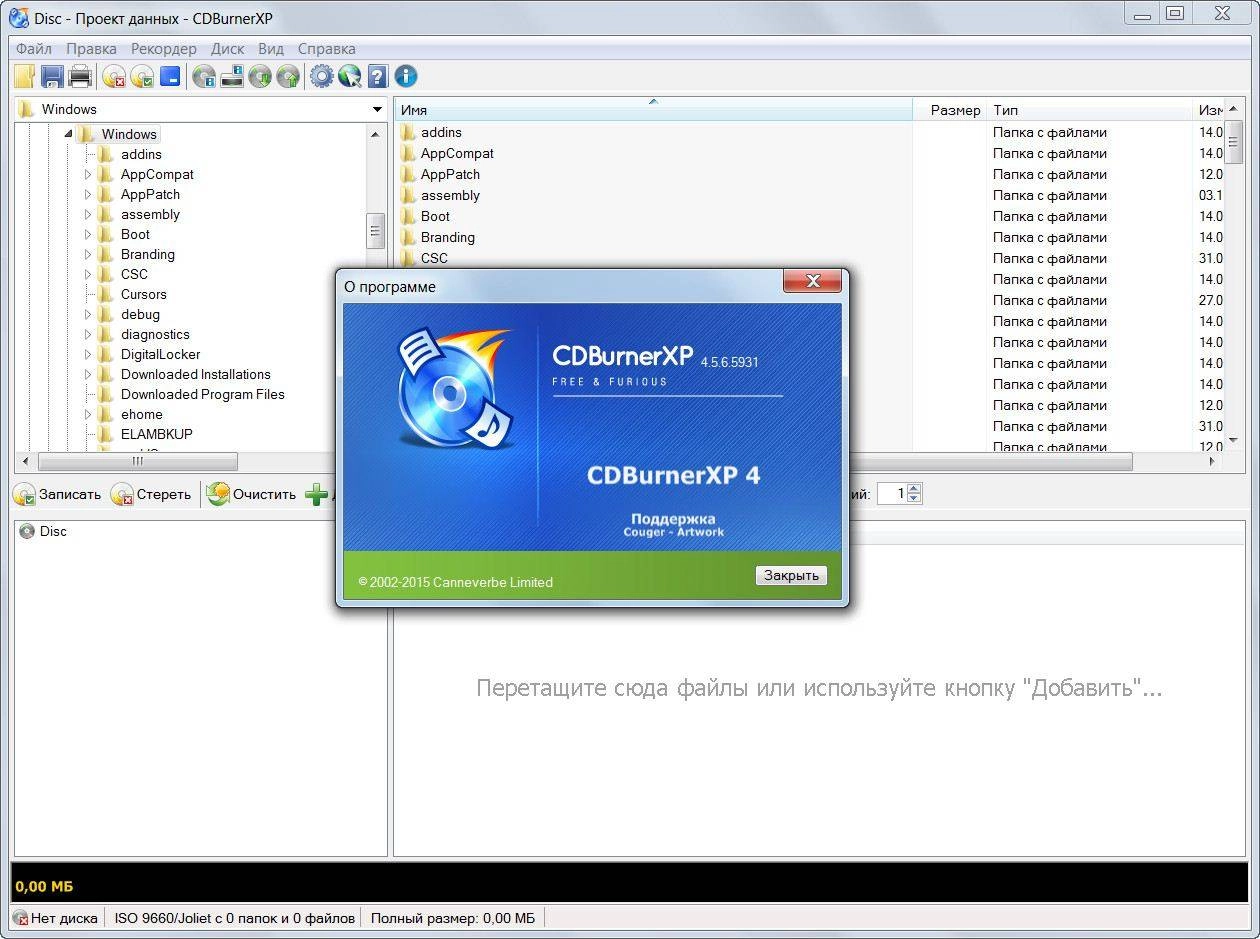Open the Справка menu
Screen dimensions: 1260x939
[327, 48]
